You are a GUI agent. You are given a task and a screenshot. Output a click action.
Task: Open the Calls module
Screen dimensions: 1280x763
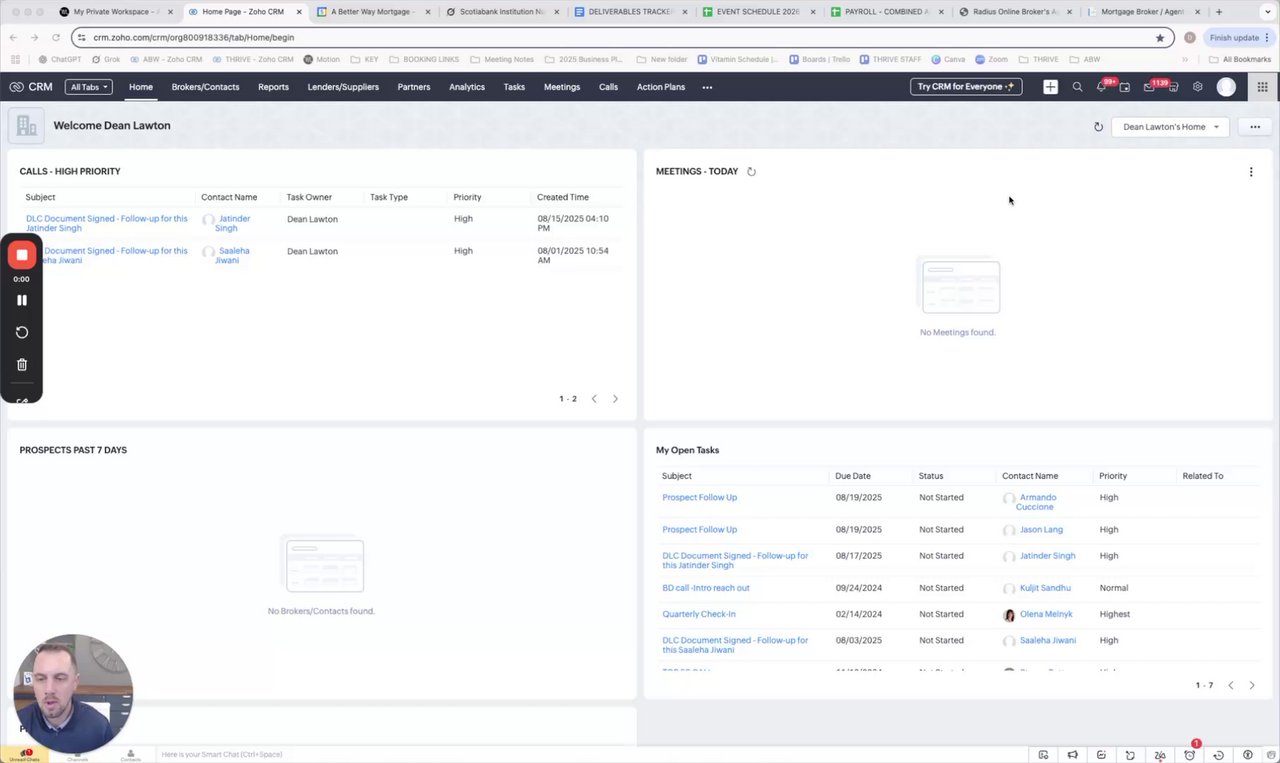point(608,87)
